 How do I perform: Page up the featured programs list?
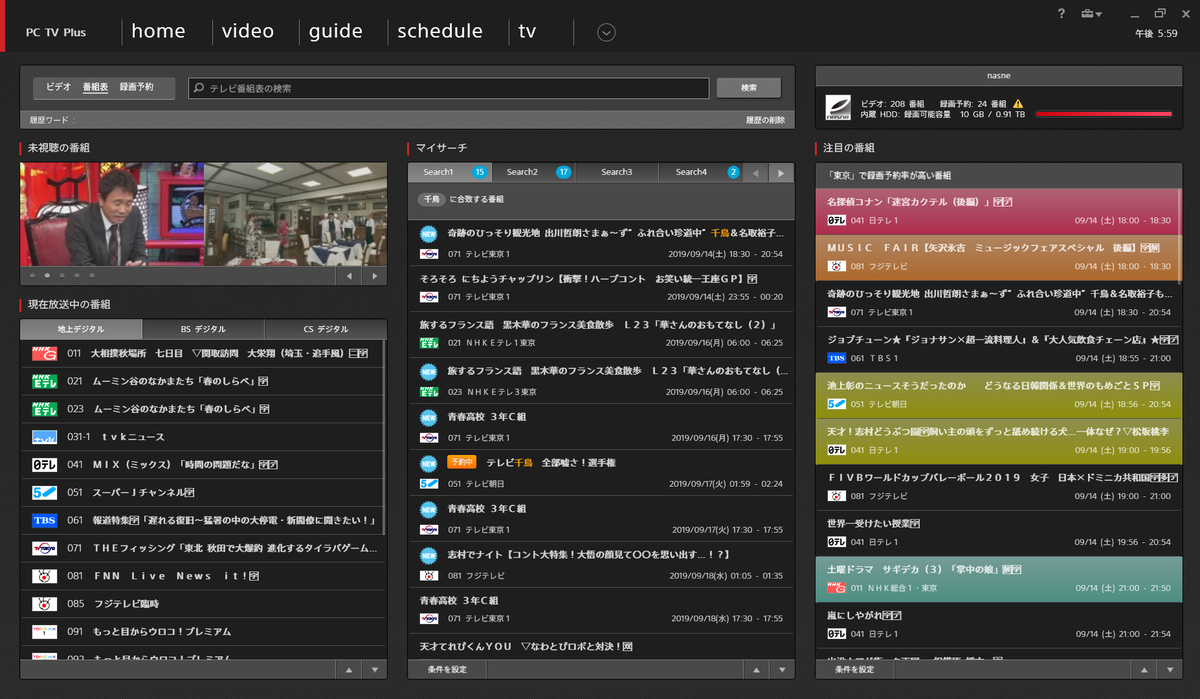[x=1144, y=669]
